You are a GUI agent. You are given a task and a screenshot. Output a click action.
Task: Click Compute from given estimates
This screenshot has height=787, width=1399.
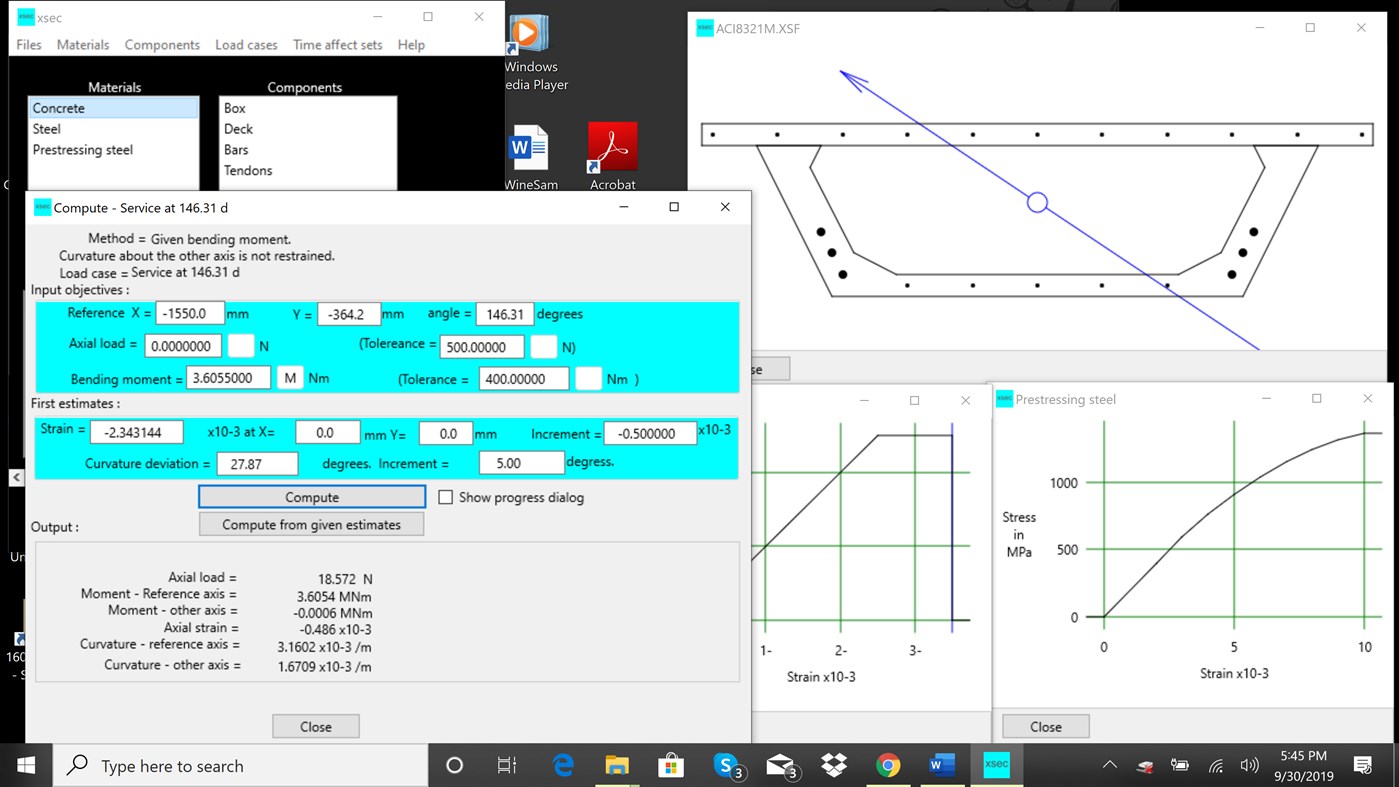coord(311,523)
